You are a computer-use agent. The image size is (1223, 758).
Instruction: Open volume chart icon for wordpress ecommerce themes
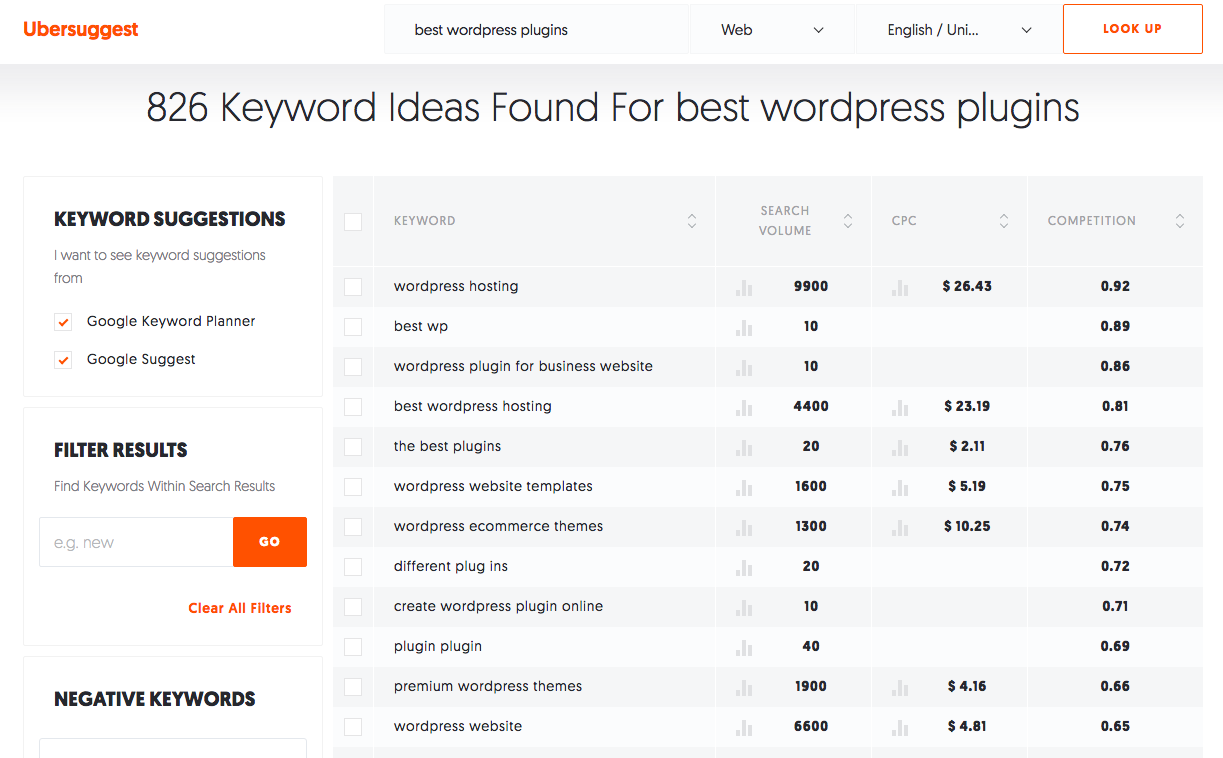tap(744, 527)
